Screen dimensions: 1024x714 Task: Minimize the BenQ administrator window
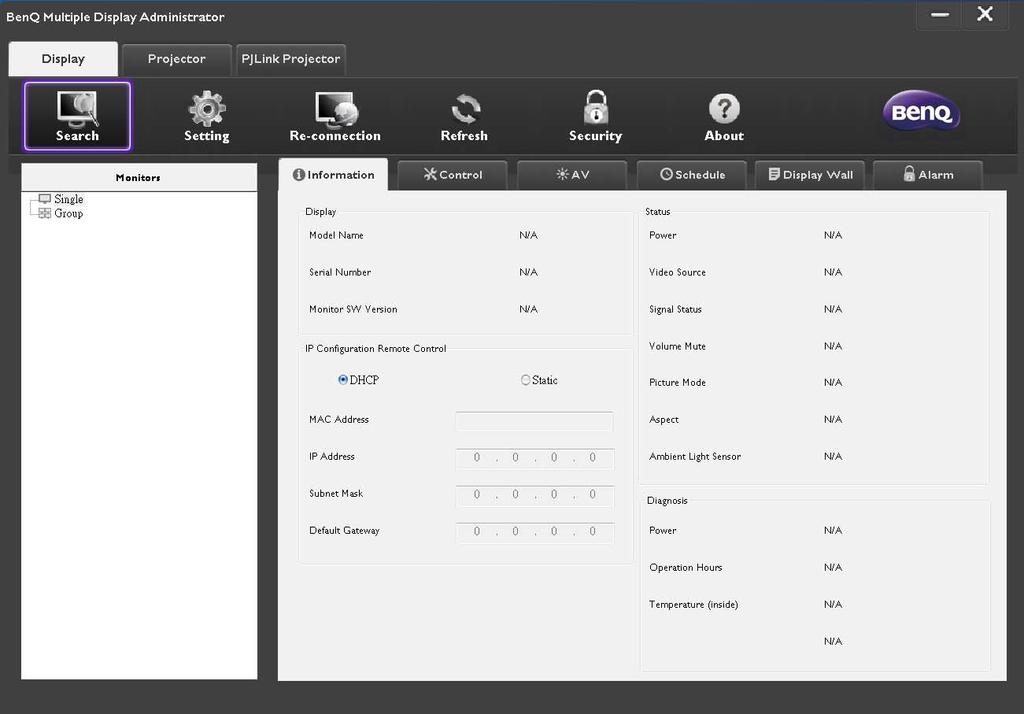(940, 14)
